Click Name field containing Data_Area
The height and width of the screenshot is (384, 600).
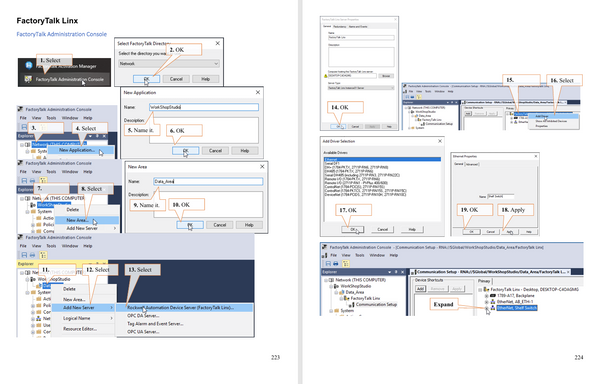pyautogui.click(x=208, y=181)
